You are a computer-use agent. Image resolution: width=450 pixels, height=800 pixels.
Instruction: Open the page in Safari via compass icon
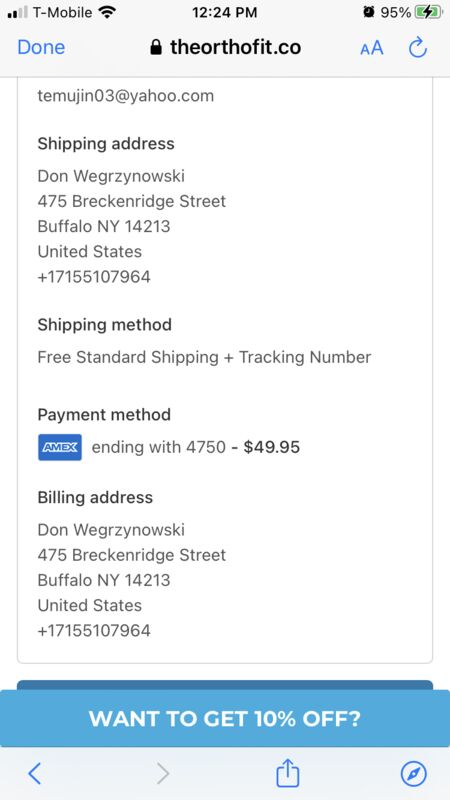pyautogui.click(x=413, y=774)
